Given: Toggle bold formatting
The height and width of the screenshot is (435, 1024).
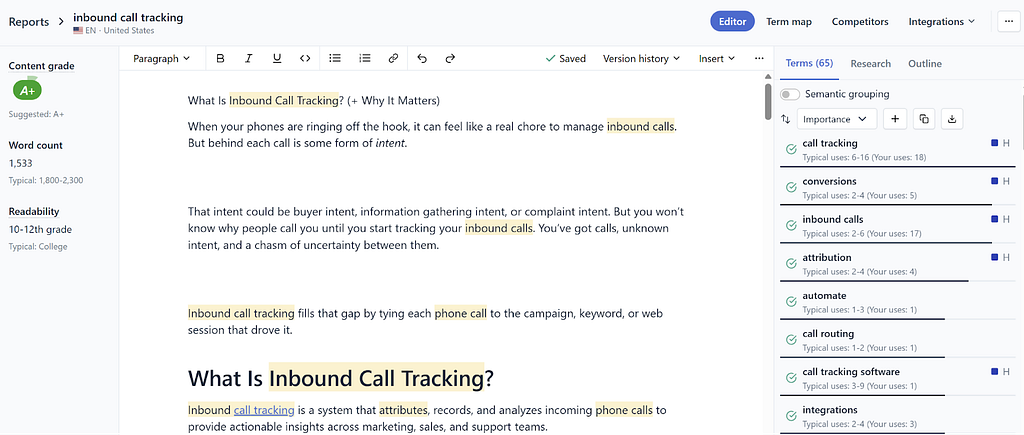Looking at the screenshot, I should [220, 58].
